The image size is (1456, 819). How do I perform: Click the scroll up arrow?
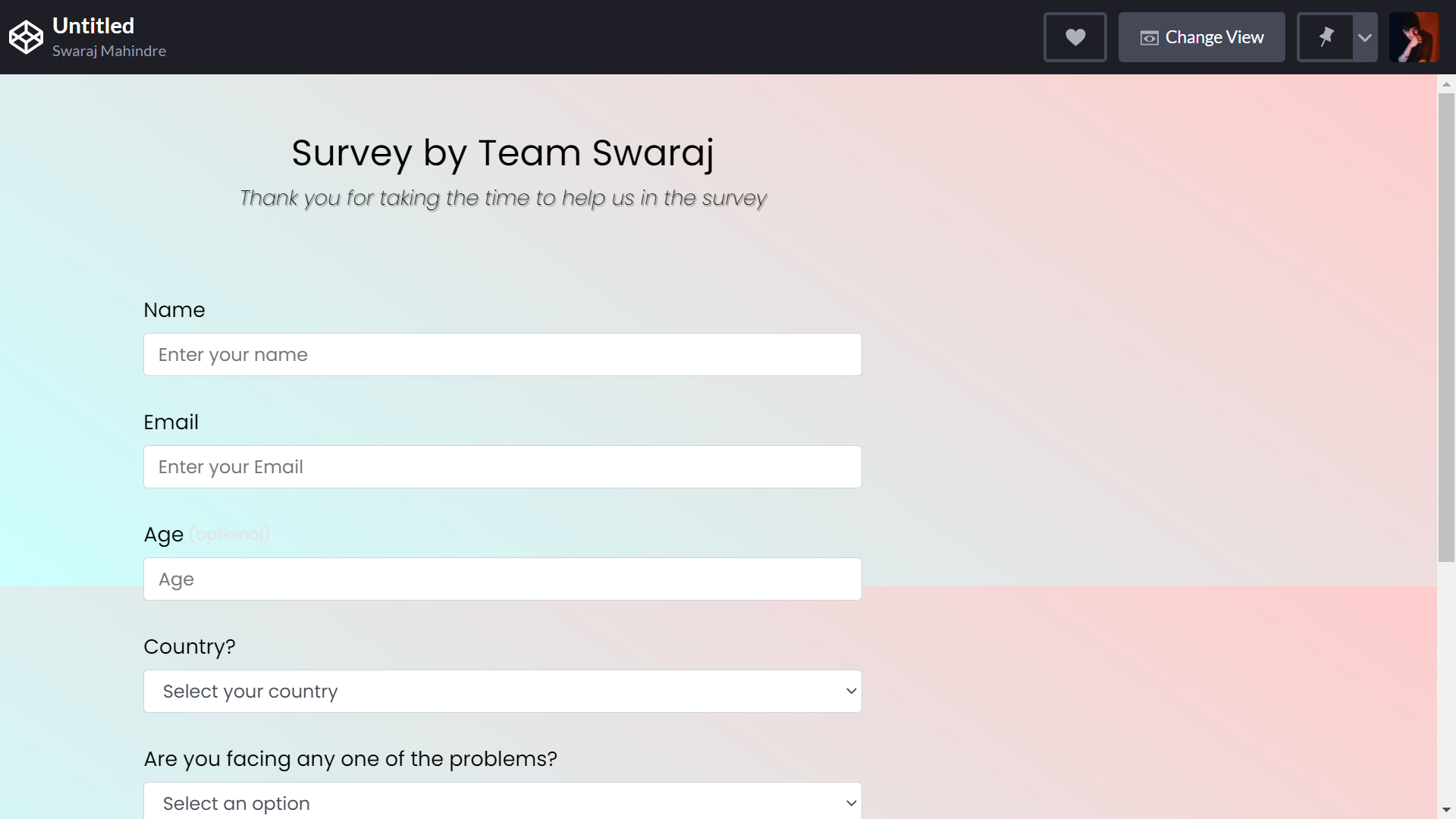coord(1446,84)
